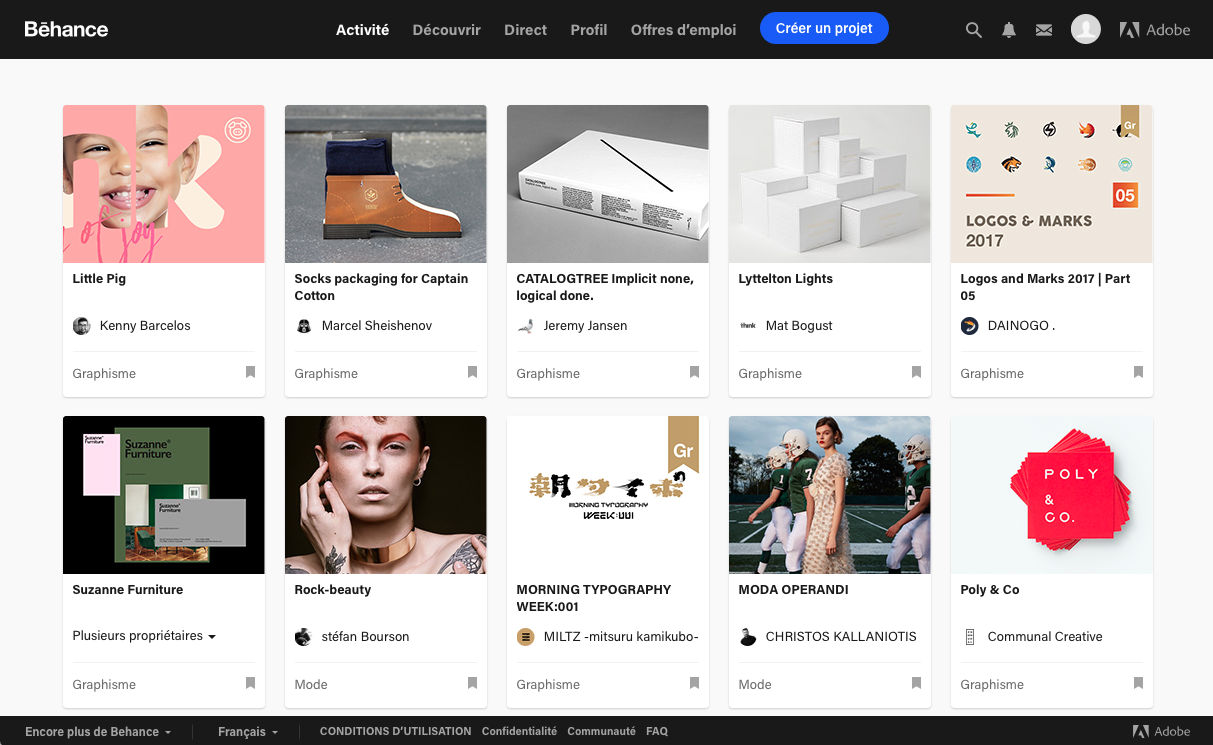Click Mat Bogust avatar icon
This screenshot has height=745, width=1213.
pos(747,326)
